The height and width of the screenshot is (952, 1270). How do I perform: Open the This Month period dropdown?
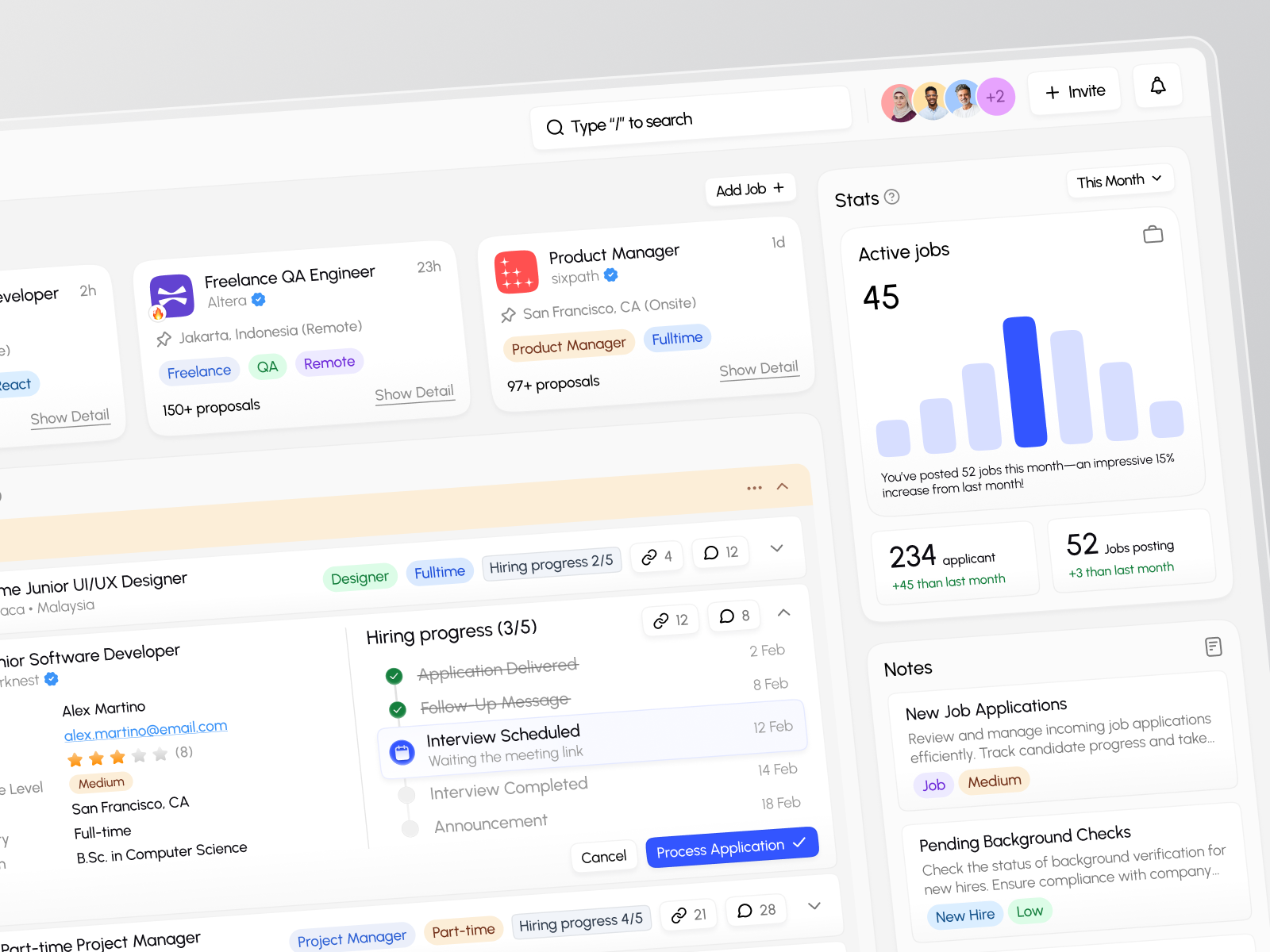click(1120, 180)
